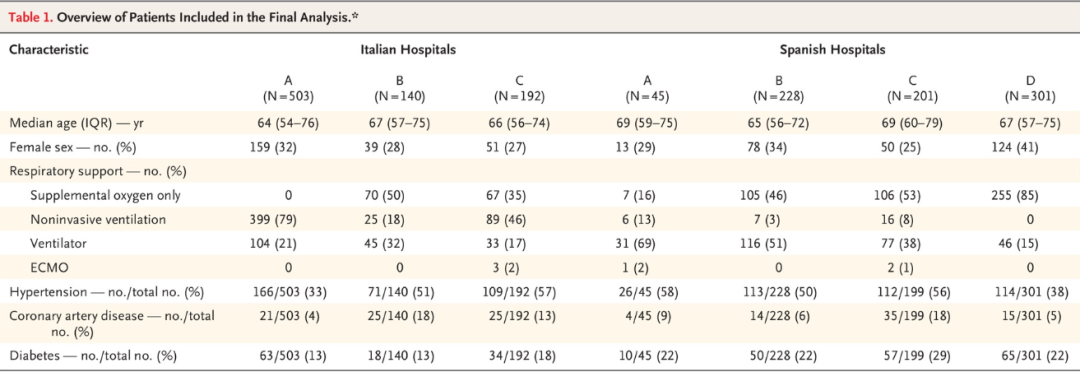This screenshot has height=372, width=1080.
Task: Select the ECMO row label
Action: pos(45,267)
